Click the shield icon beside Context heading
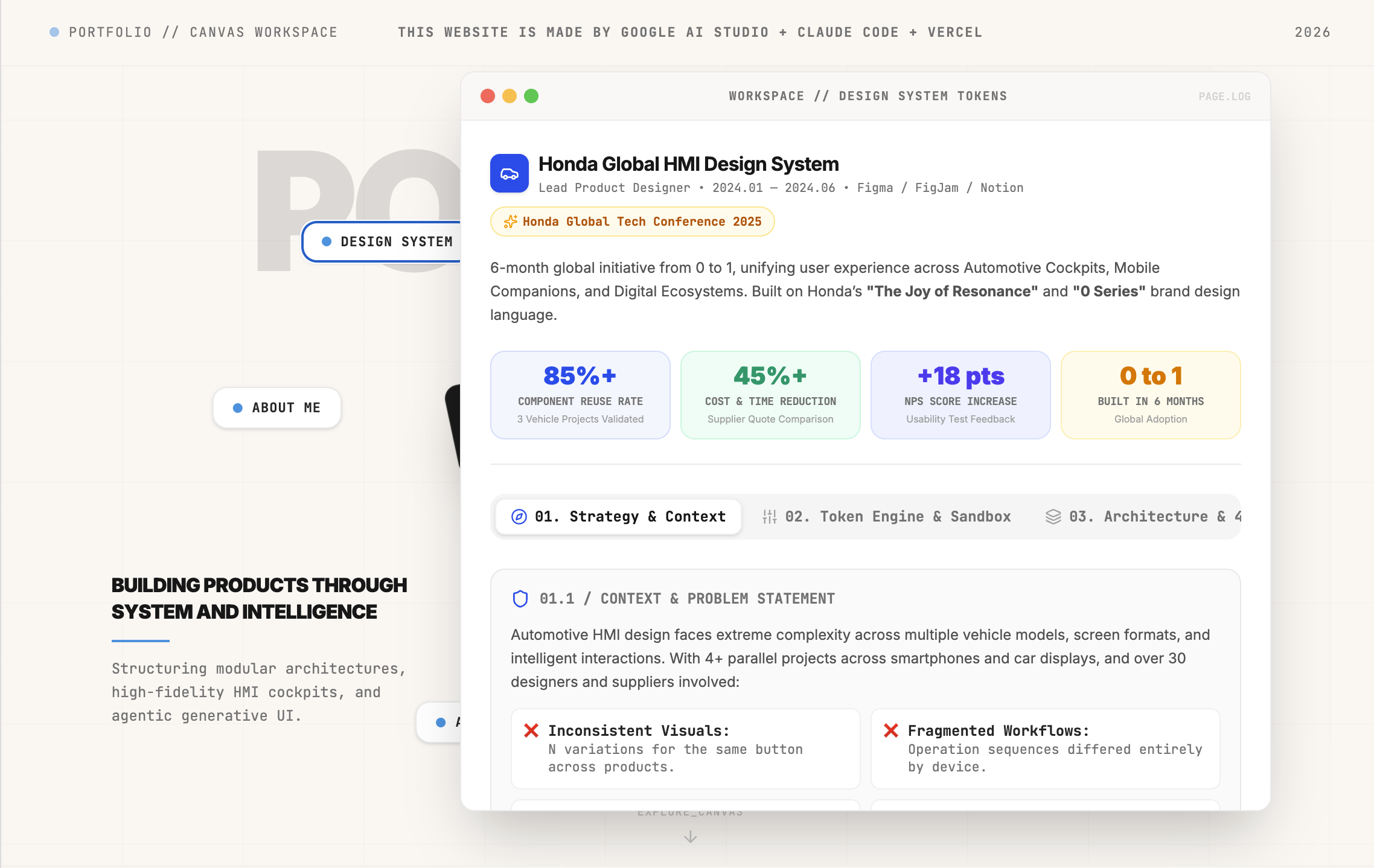The width and height of the screenshot is (1374, 868). click(520, 599)
